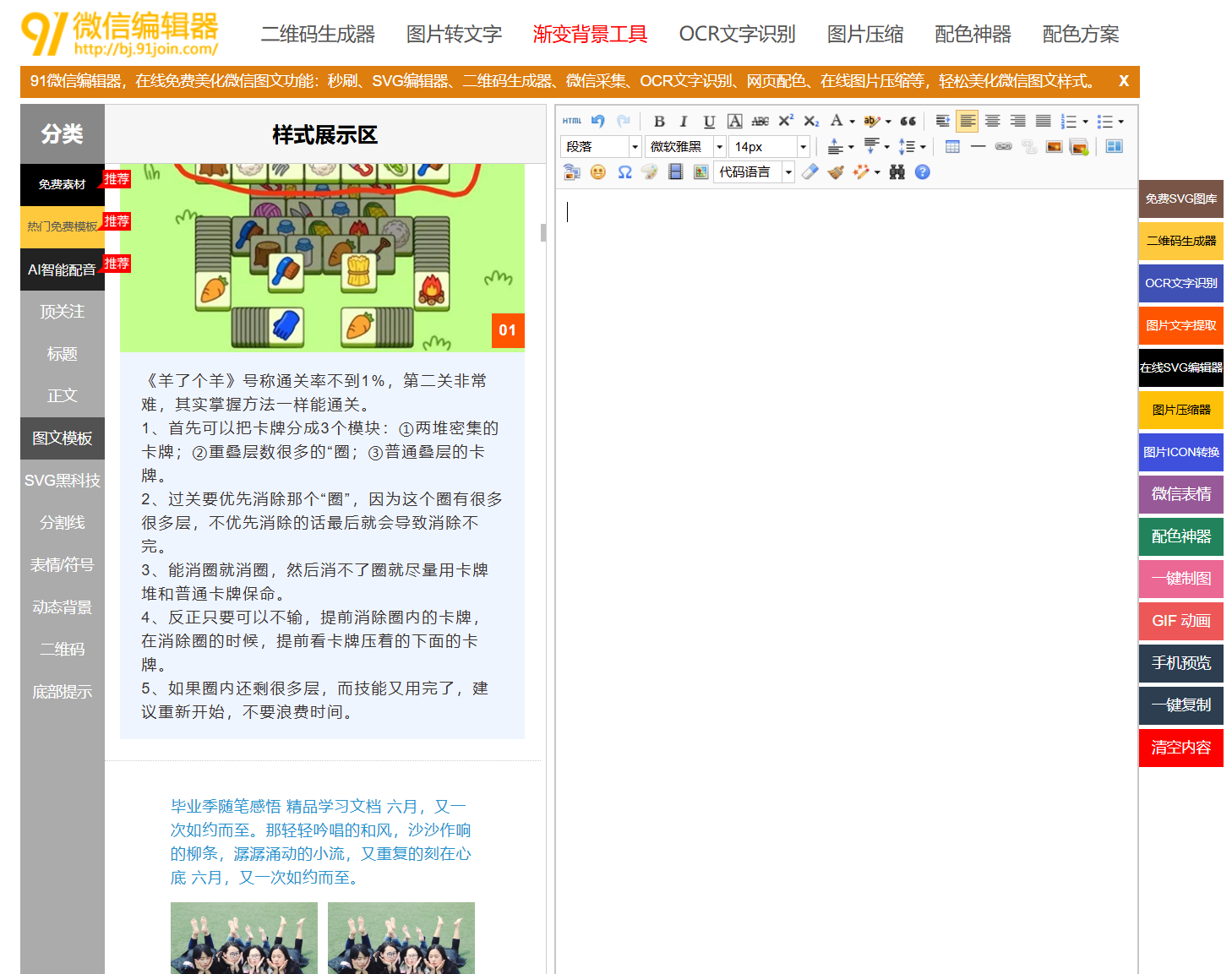This screenshot has height=974, width=1232.
Task: Click the picture icon beside 代码语言
Action: click(x=700, y=171)
